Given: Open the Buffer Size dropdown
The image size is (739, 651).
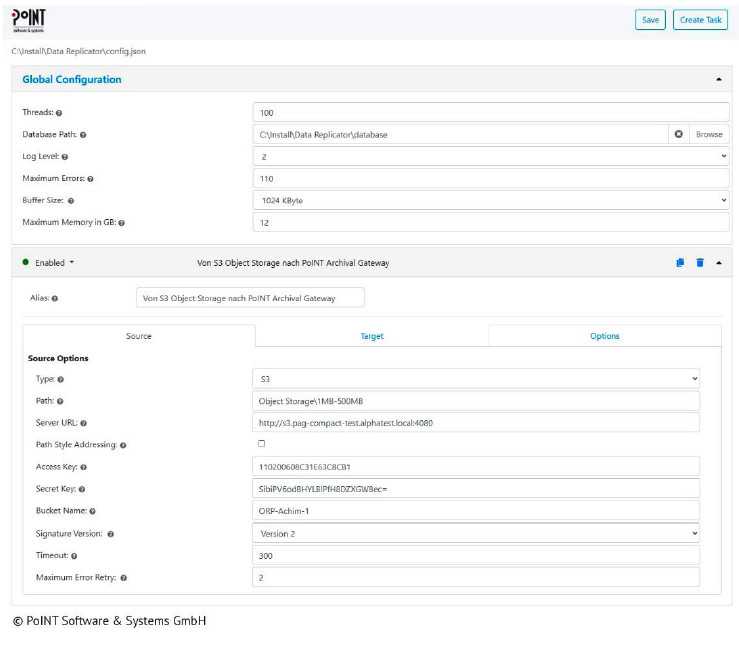Looking at the screenshot, I should [491, 200].
